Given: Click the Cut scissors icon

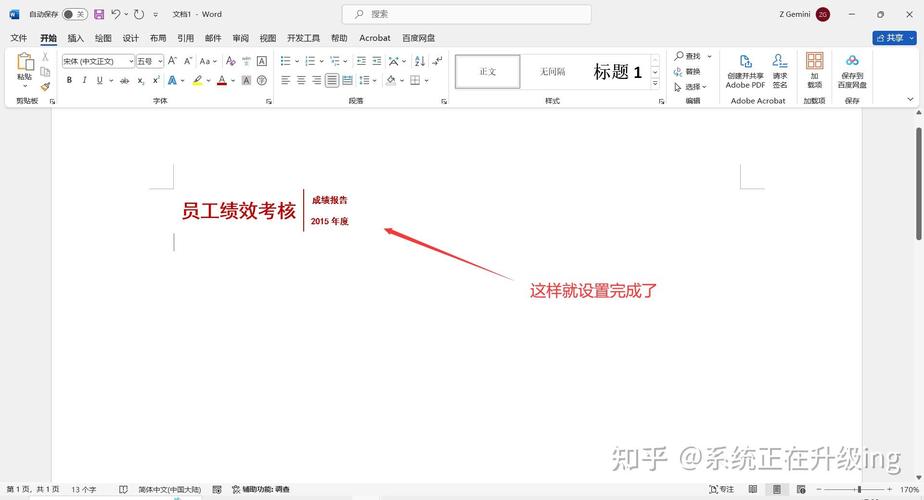Looking at the screenshot, I should click(x=45, y=57).
